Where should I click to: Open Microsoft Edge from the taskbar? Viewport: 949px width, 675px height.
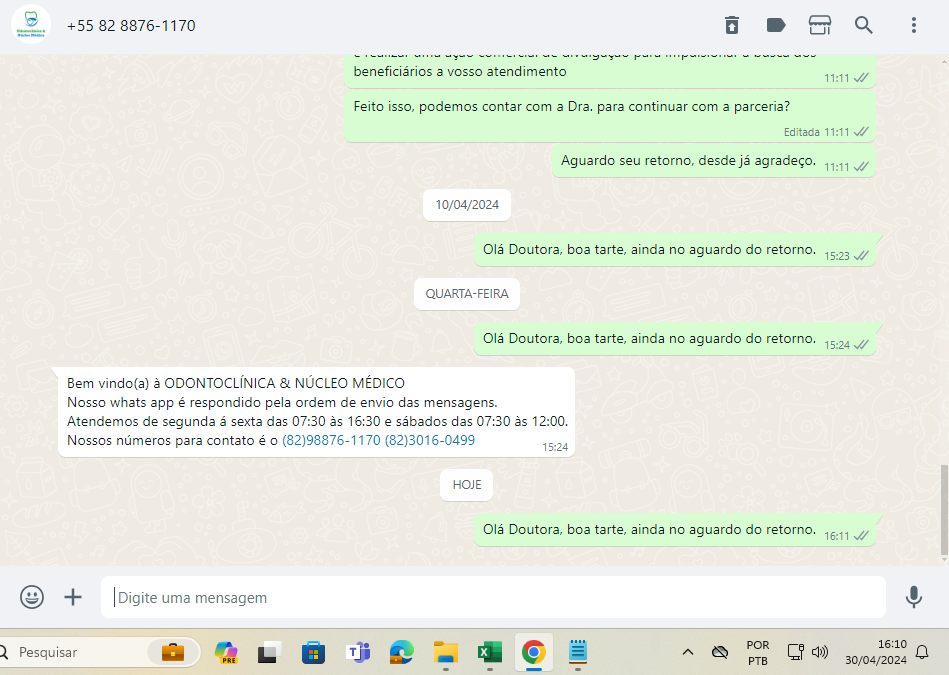click(x=401, y=652)
